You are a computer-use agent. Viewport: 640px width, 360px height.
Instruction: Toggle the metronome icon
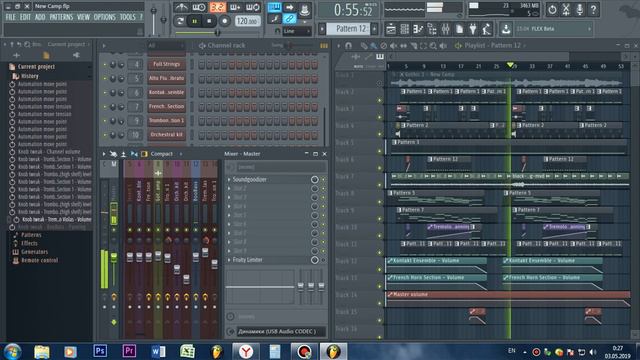pyautogui.click(x=181, y=7)
